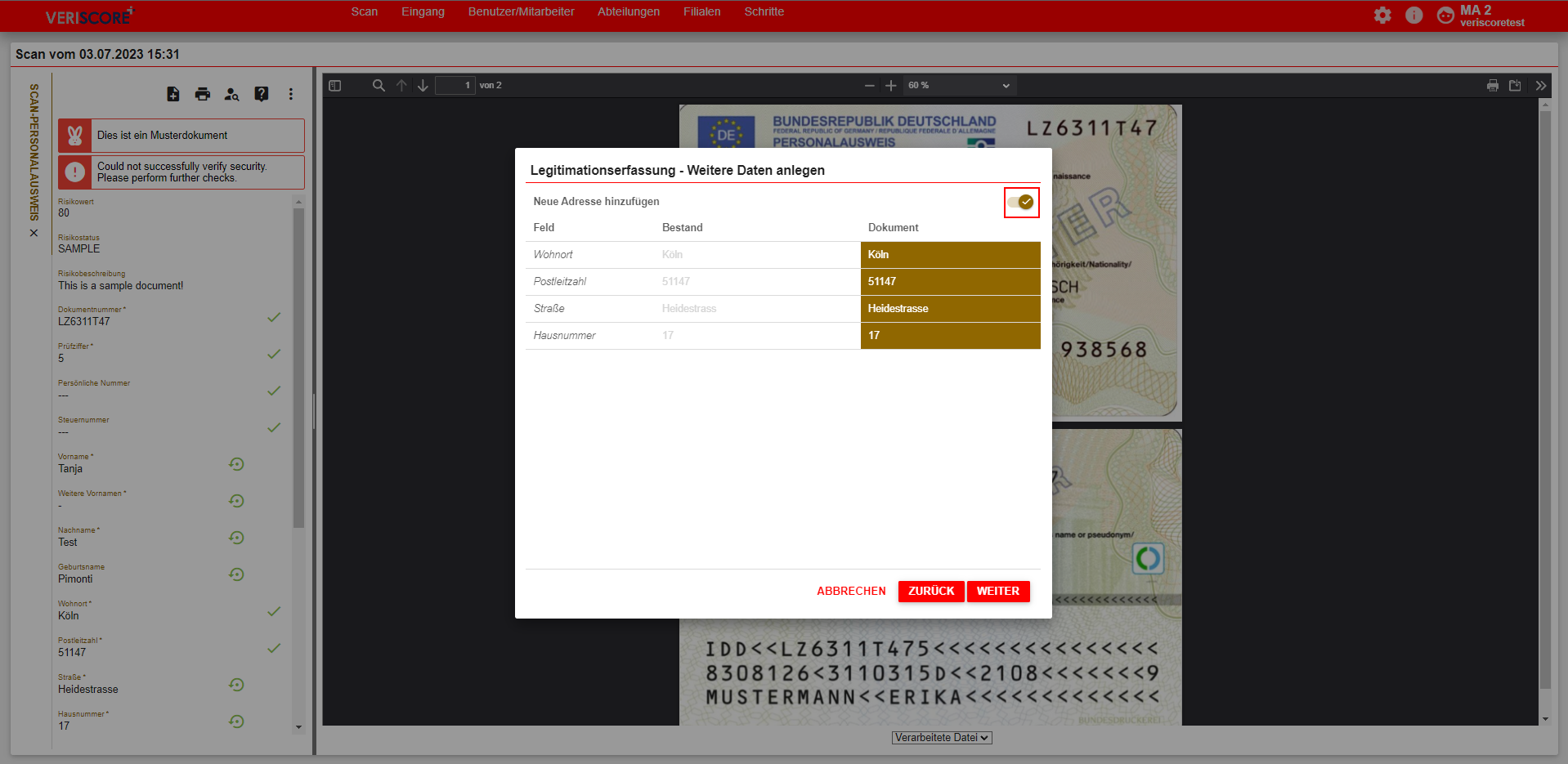This screenshot has width=1568, height=764.
Task: Zoom in with the plus icon
Action: (x=891, y=85)
